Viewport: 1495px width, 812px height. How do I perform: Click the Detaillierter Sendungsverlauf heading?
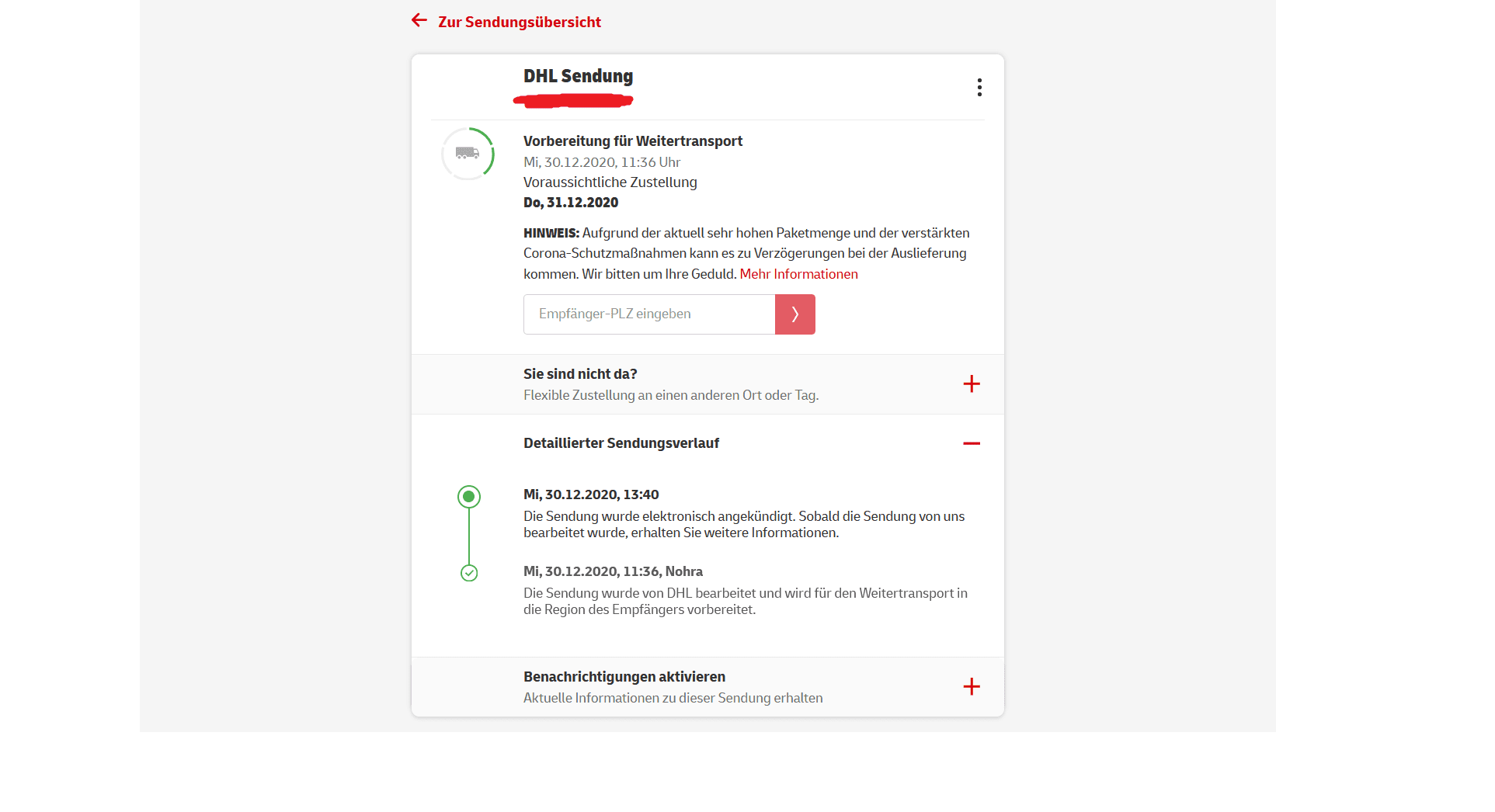coord(621,443)
